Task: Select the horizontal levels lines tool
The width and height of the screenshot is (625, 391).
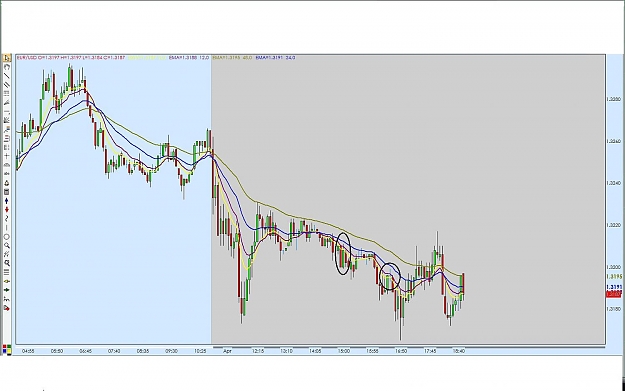Action: (x=7, y=93)
